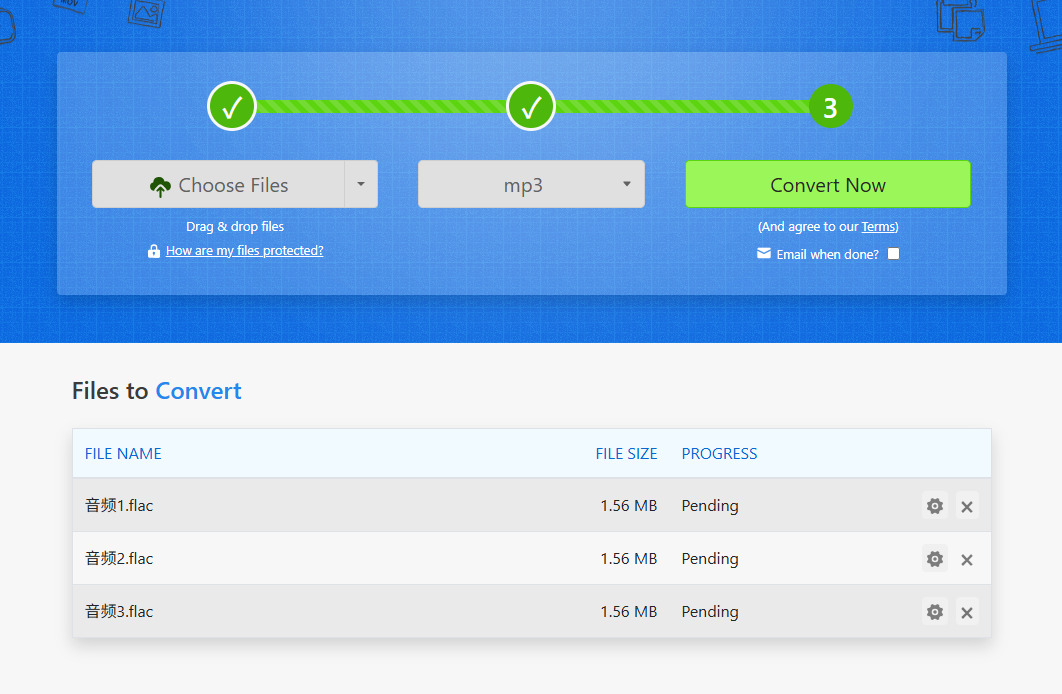1062x694 pixels.
Task: Open the mp3 output format dropdown
Action: (531, 184)
